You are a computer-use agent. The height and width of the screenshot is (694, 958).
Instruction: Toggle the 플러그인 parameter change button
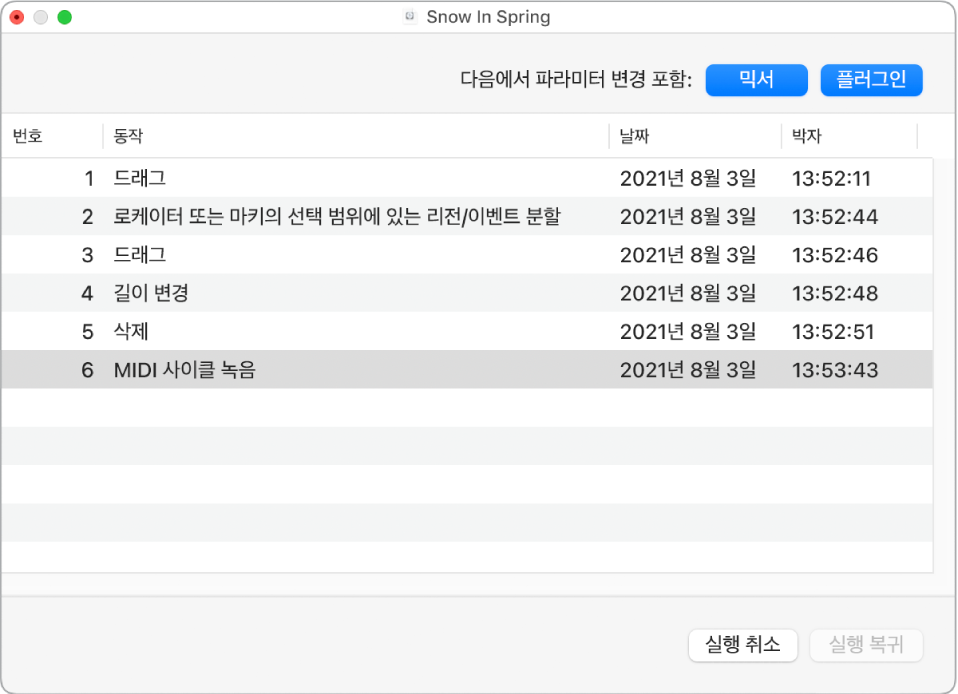[x=871, y=80]
